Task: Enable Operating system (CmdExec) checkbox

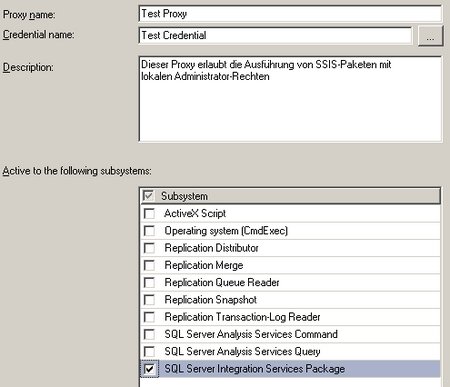Action: coord(149,231)
